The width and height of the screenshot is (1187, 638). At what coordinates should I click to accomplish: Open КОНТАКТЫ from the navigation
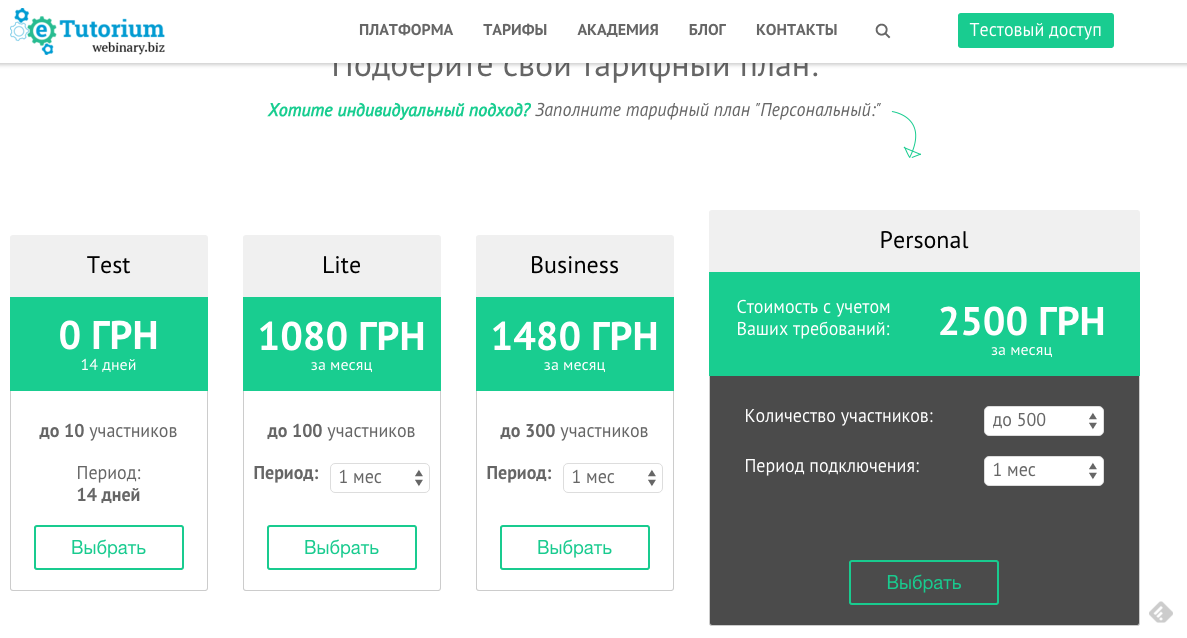[796, 30]
